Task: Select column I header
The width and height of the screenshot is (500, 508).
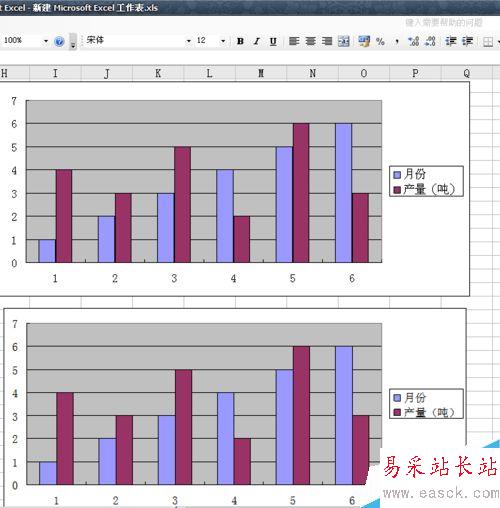Action: coord(55,73)
